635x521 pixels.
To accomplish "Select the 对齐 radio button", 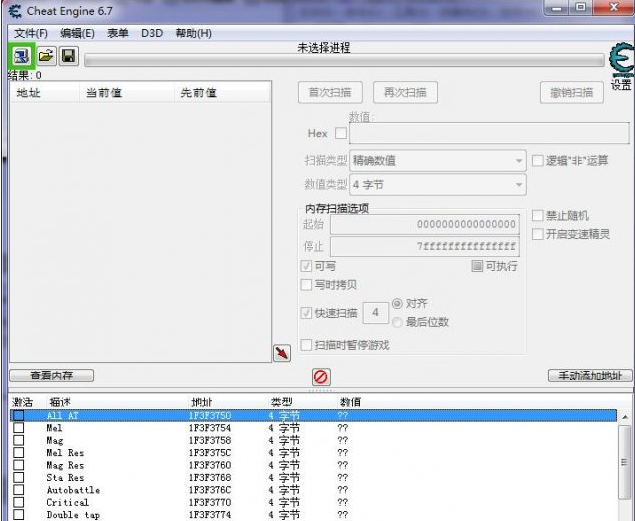I will point(397,303).
